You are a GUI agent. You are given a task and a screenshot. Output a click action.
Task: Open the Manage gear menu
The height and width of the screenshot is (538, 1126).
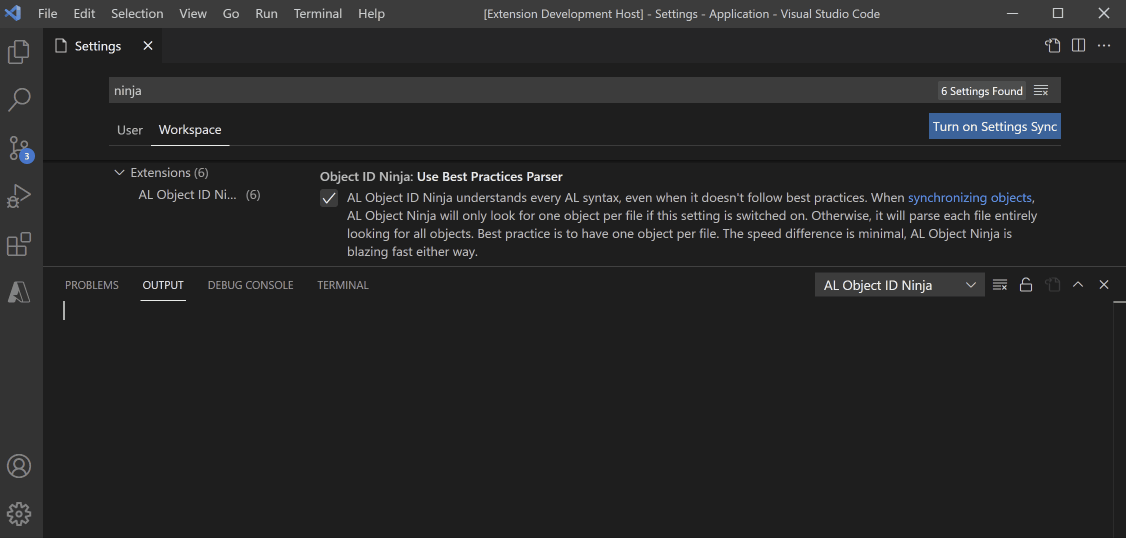pyautogui.click(x=19, y=514)
